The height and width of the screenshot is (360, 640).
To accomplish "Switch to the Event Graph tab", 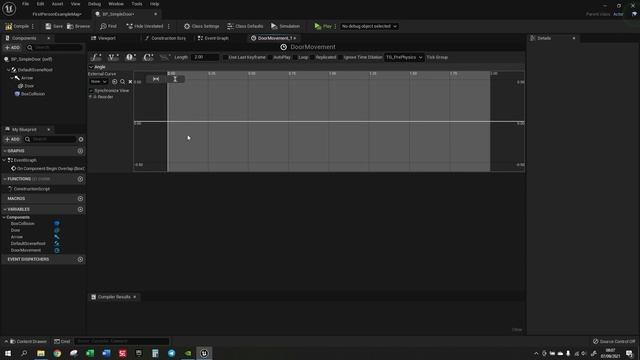I will coord(213,38).
